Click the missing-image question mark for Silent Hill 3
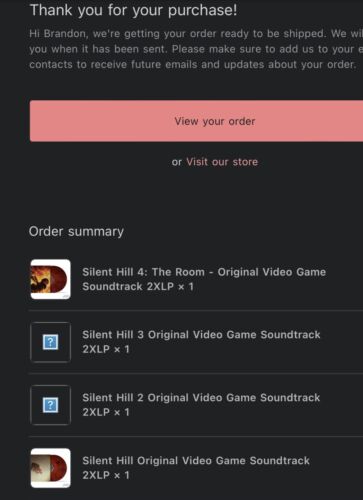This screenshot has height=500, width=363. click(50, 342)
